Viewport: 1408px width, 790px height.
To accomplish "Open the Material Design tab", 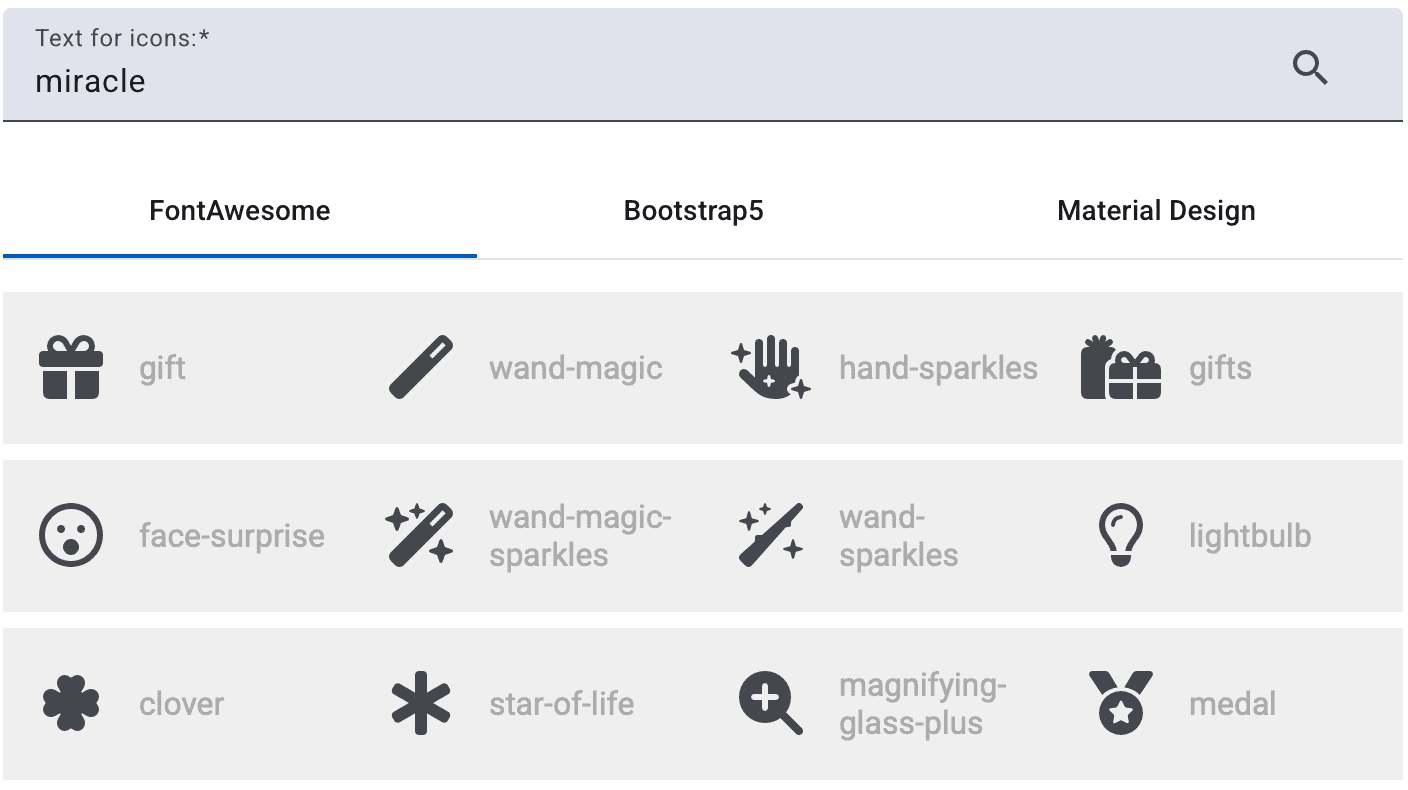I will tap(1156, 211).
